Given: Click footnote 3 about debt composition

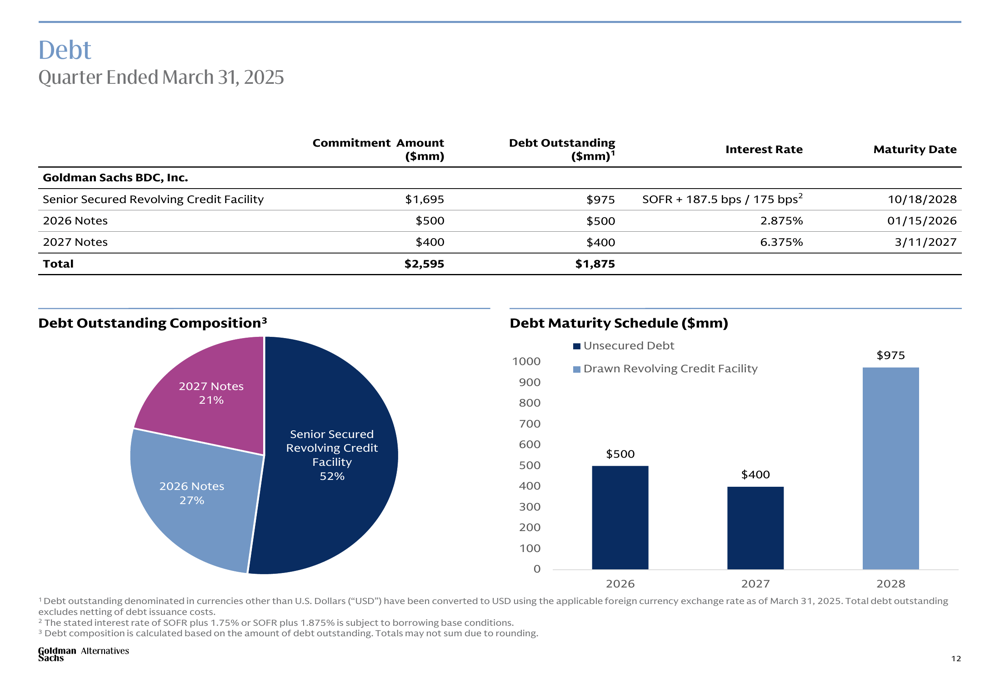Looking at the screenshot, I should [x=288, y=633].
